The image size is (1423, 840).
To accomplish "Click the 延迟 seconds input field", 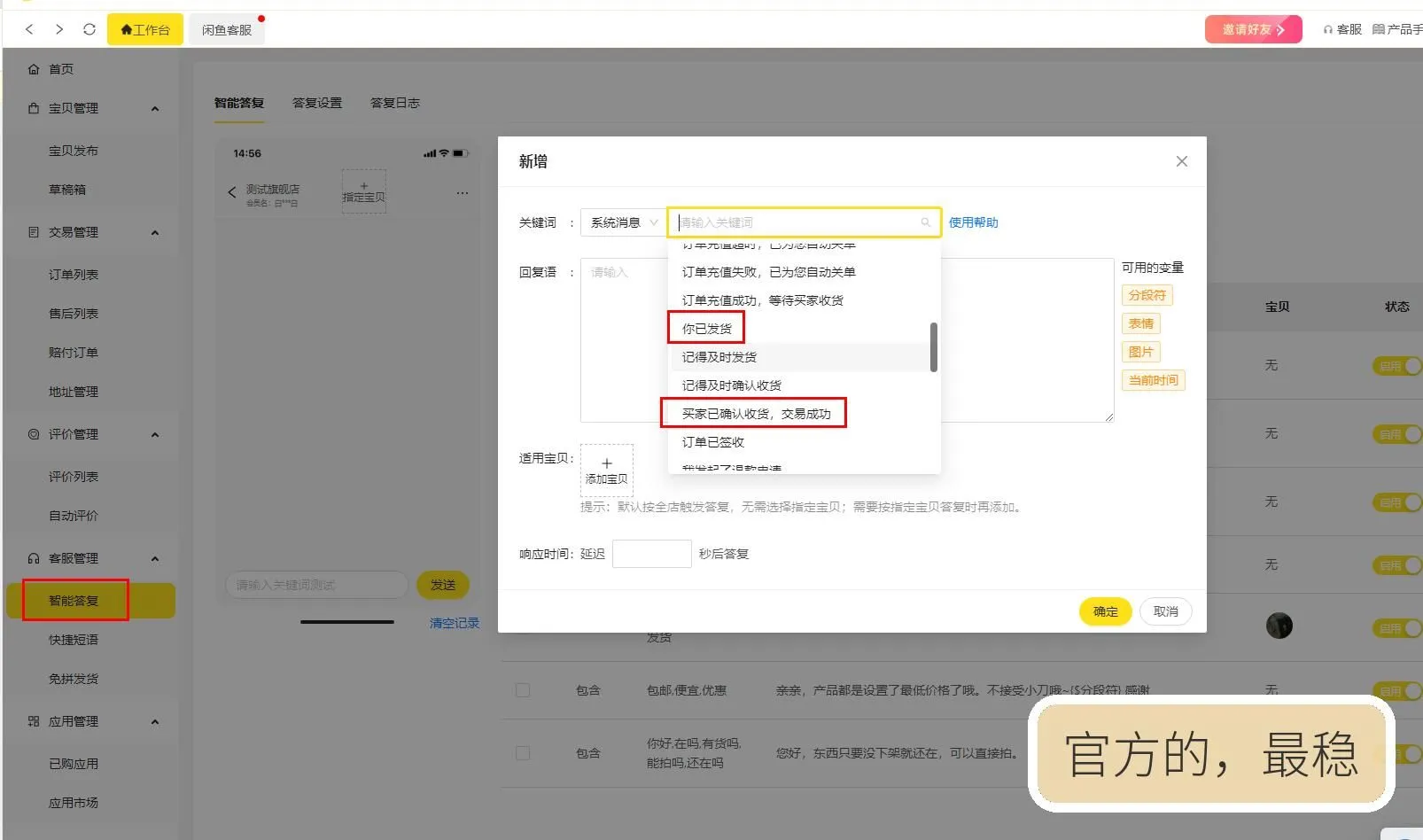I will pos(652,554).
